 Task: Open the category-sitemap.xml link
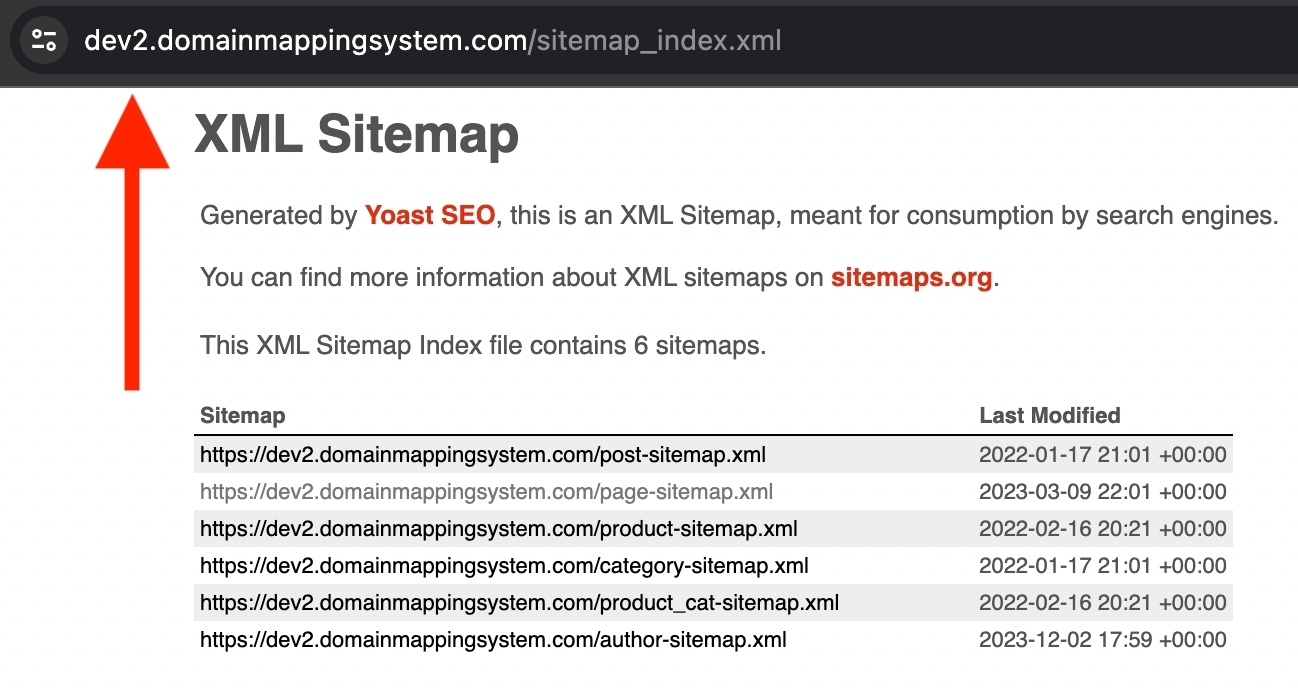pos(504,566)
